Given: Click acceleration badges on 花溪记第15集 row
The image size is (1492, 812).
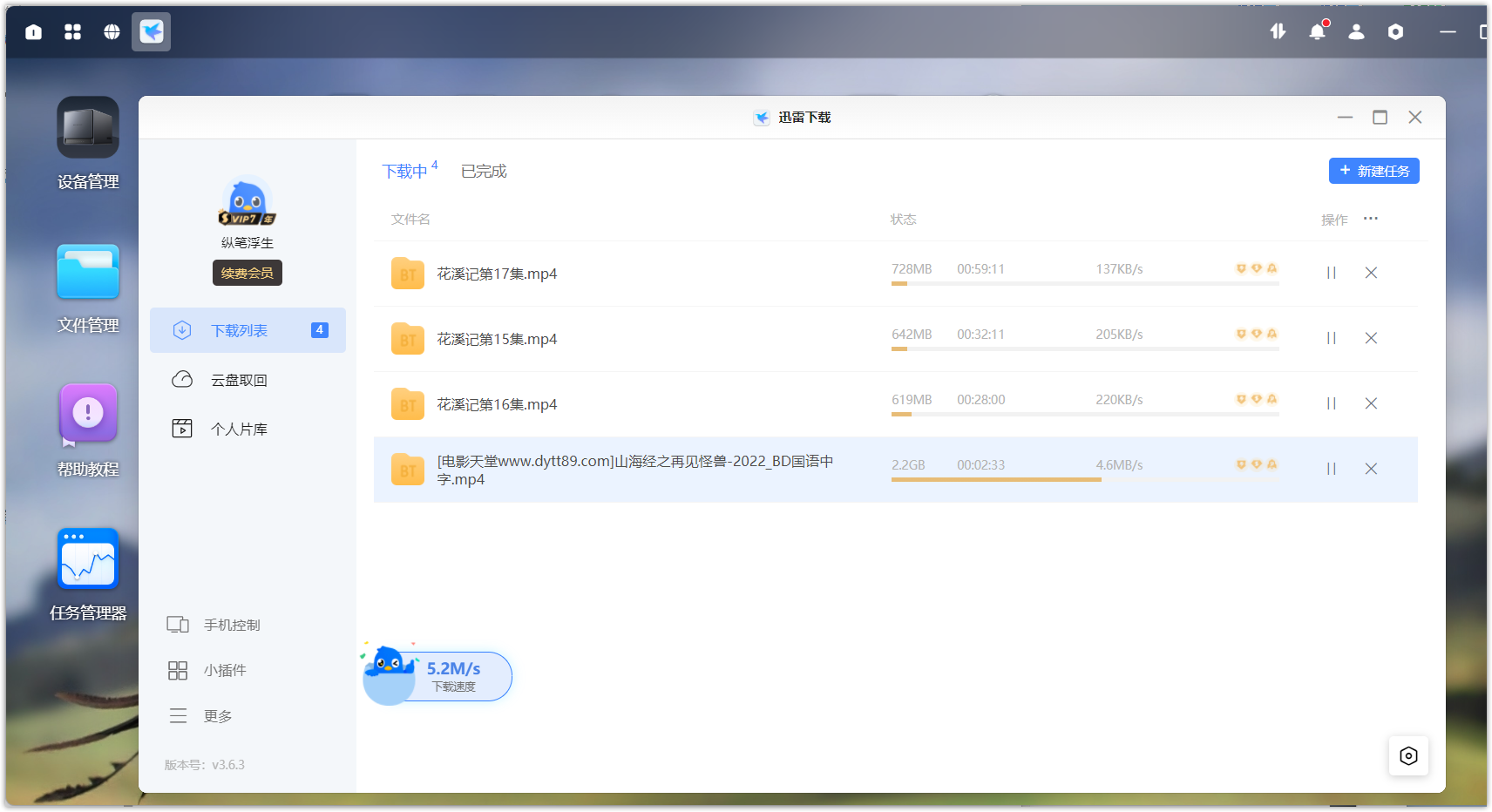Looking at the screenshot, I should pos(1257,334).
